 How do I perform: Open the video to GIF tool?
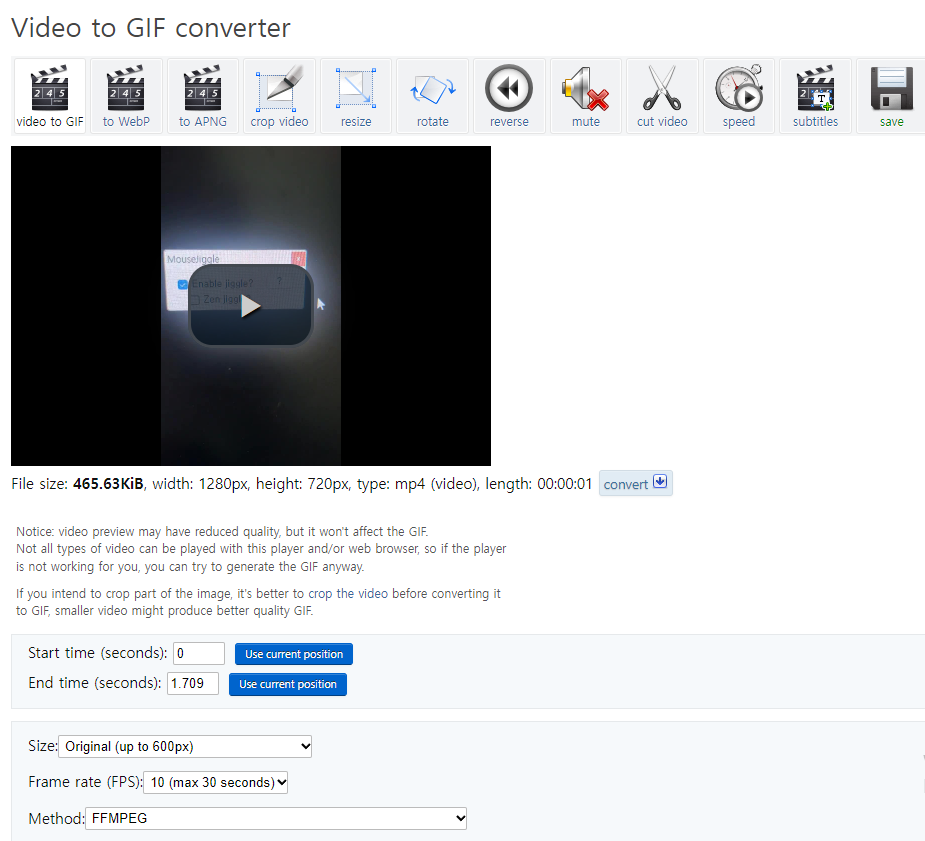pos(50,96)
